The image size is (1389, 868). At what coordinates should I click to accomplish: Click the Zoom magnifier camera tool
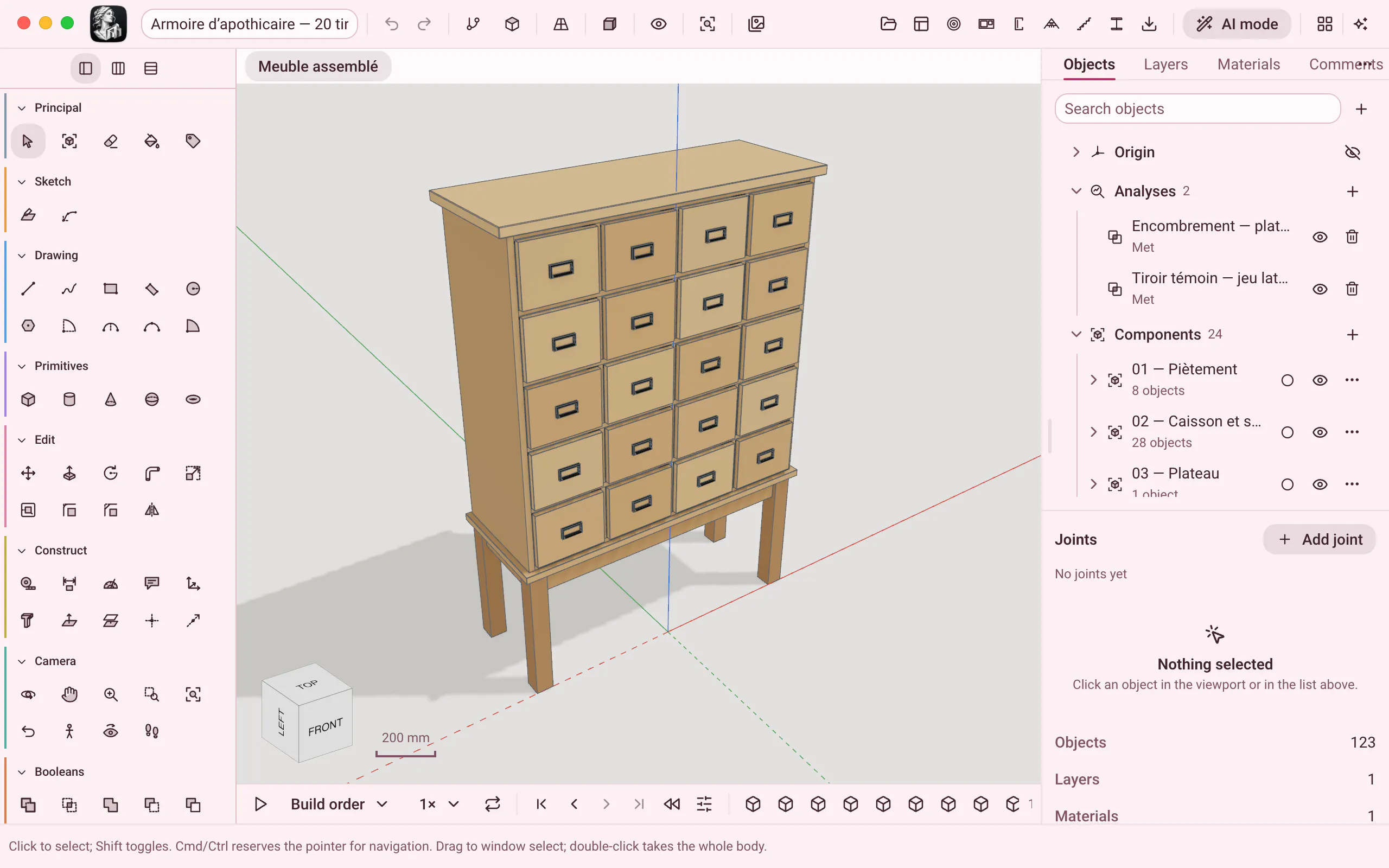(x=110, y=694)
